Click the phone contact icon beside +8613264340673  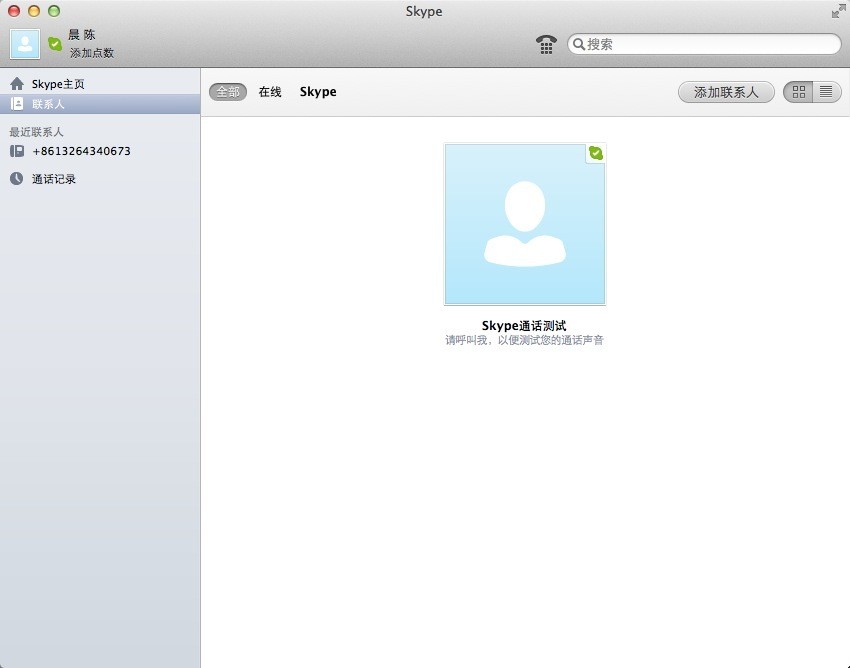click(x=17, y=151)
